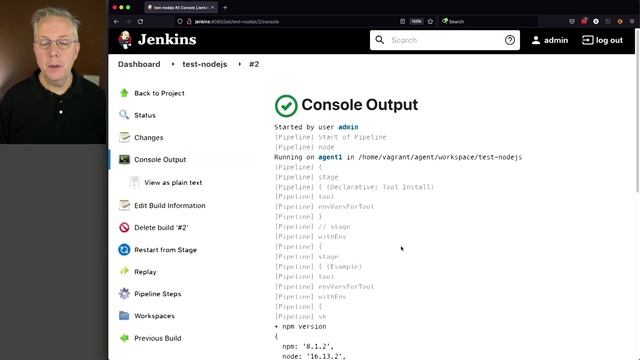The image size is (640, 360).
Task: Click the log out button
Action: coord(602,40)
